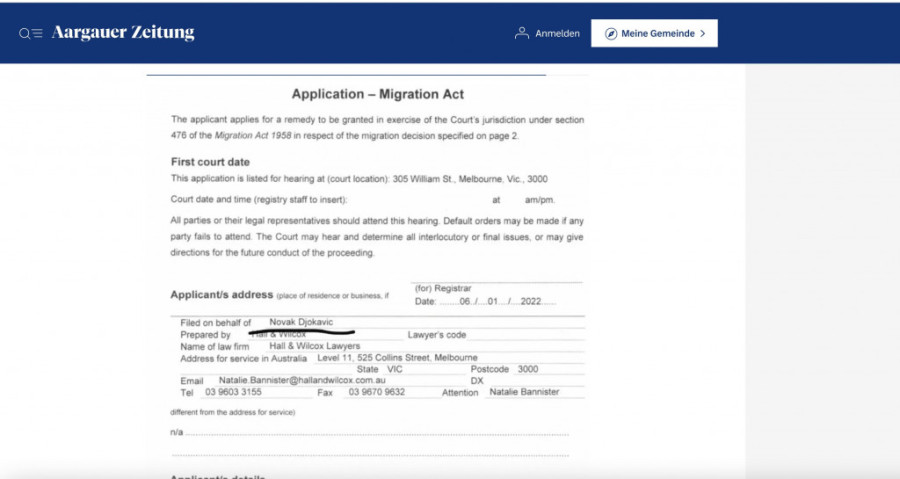This screenshot has height=479, width=900.
Task: Click the Applicant/s address heading
Action: pyautogui.click(x=222, y=295)
